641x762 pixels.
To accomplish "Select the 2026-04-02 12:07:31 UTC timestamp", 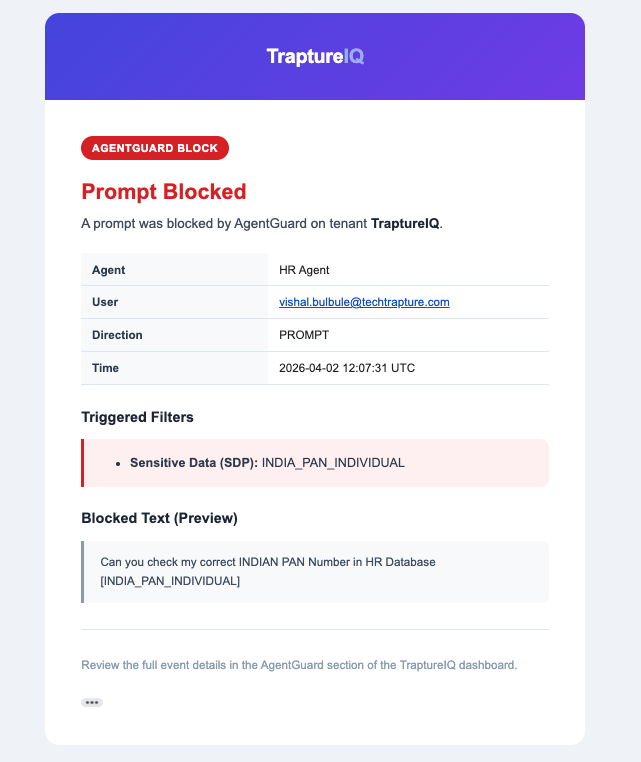I will click(347, 368).
